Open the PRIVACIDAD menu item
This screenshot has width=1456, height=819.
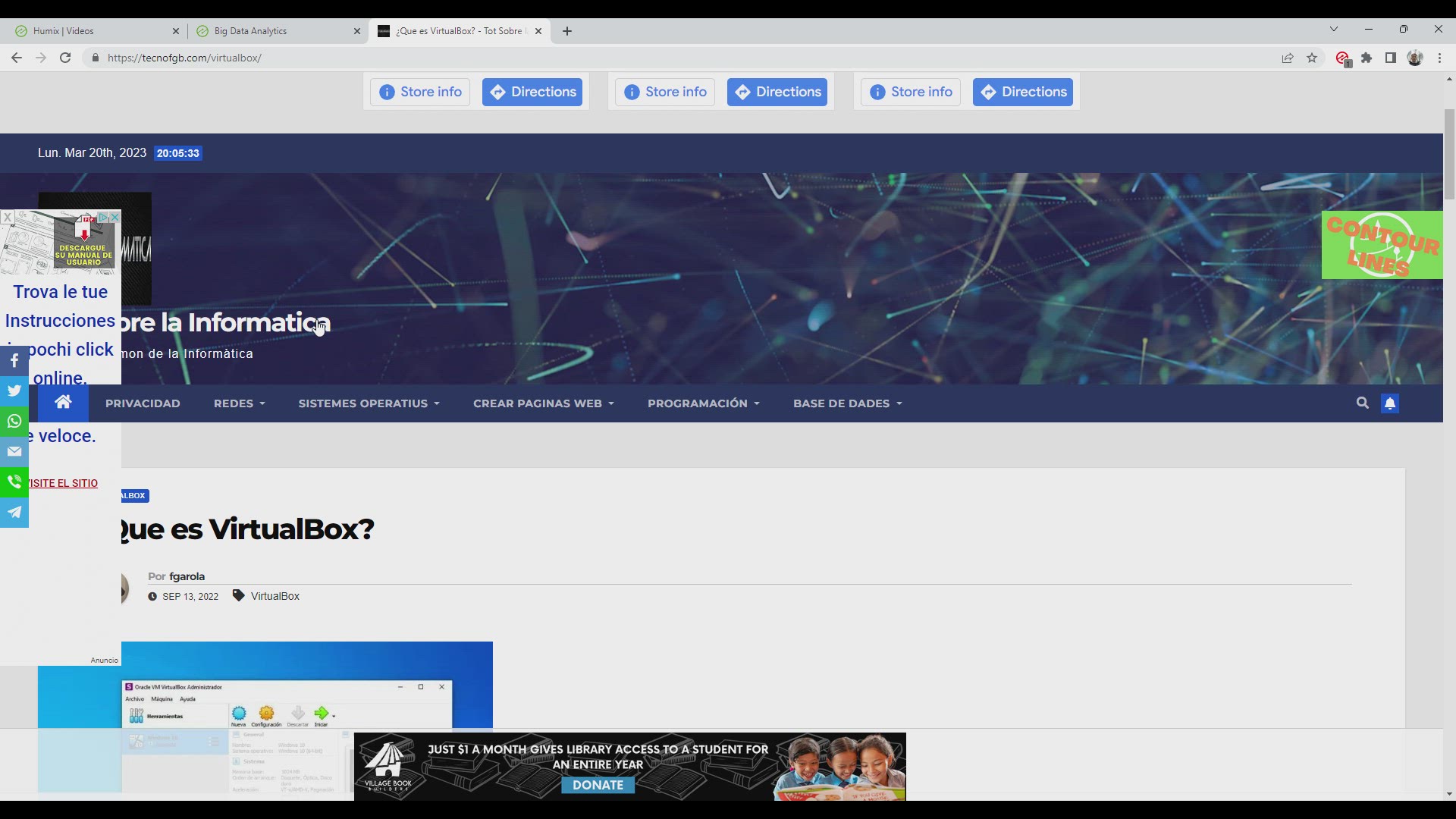coord(143,403)
